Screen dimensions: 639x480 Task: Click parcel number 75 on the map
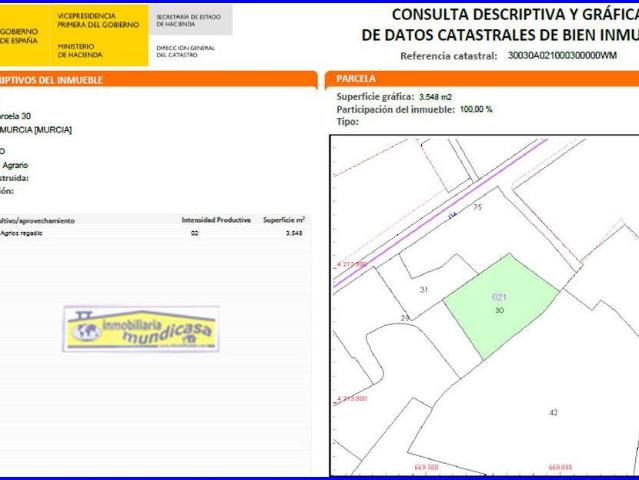point(477,207)
